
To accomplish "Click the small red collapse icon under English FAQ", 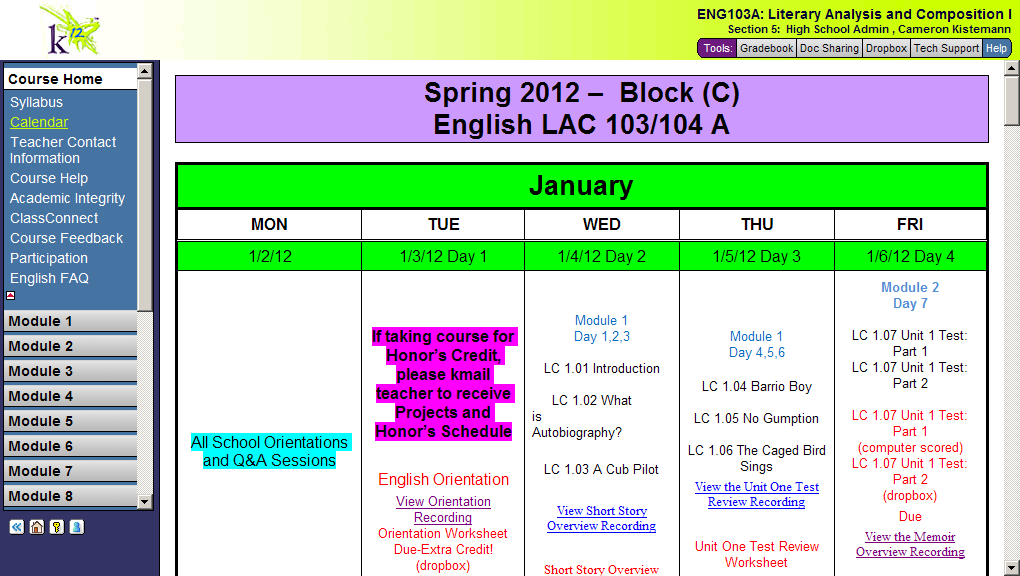I will click(x=11, y=295).
